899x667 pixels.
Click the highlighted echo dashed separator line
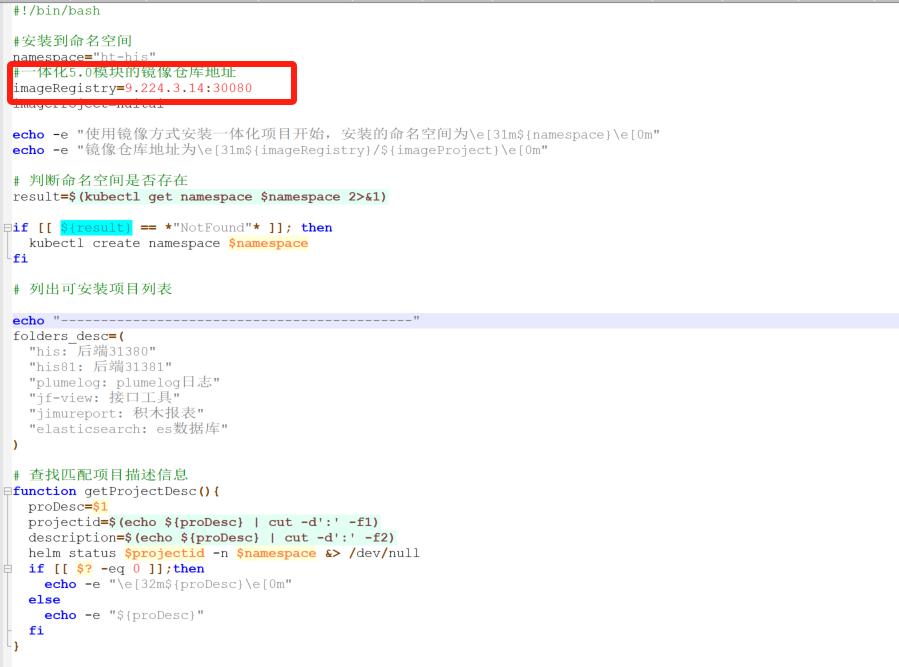pyautogui.click(x=216, y=321)
